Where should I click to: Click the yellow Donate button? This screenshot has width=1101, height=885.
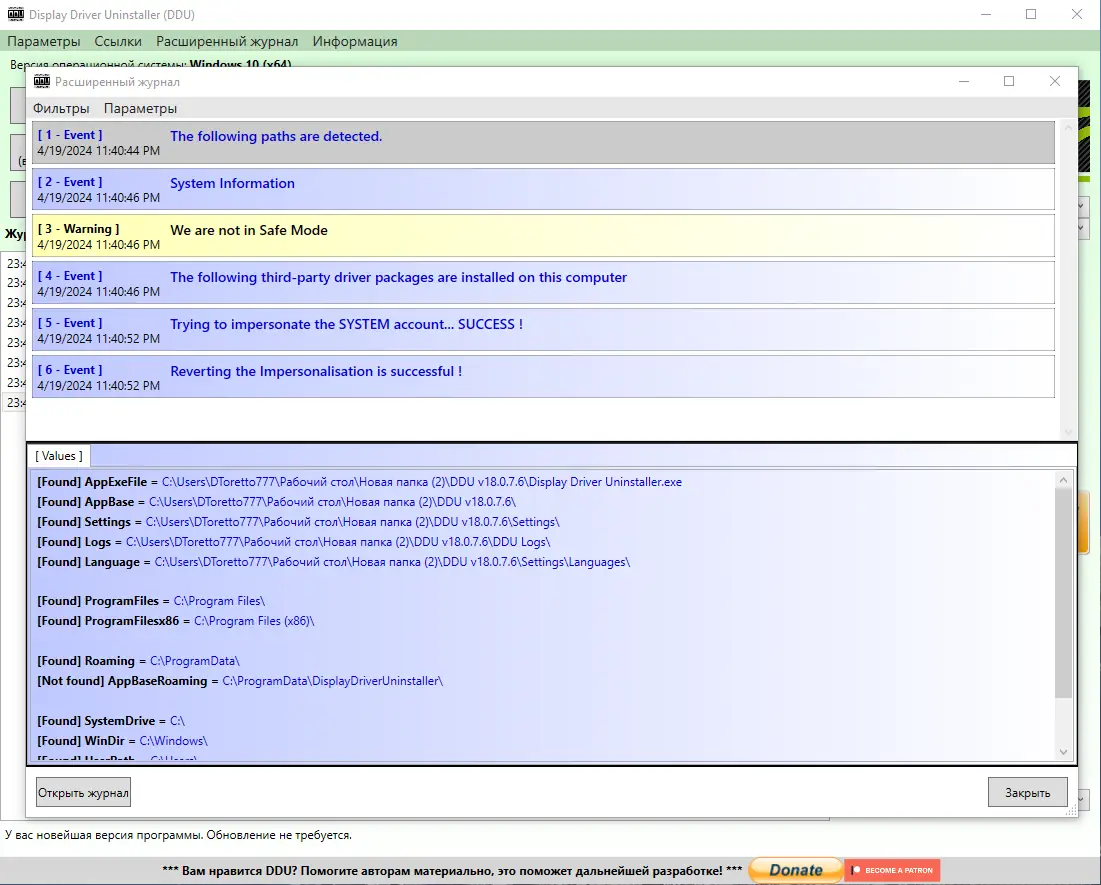tap(796, 870)
